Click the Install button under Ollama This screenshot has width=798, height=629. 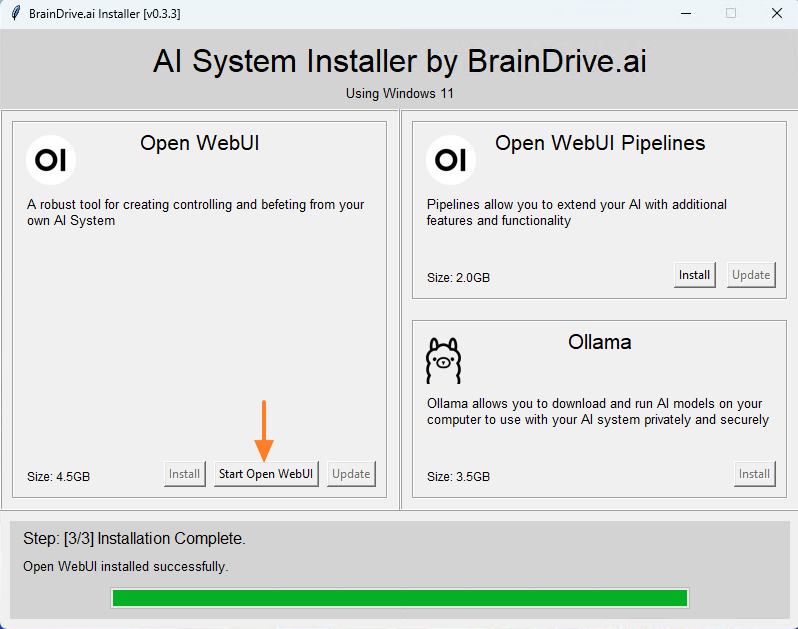[754, 474]
